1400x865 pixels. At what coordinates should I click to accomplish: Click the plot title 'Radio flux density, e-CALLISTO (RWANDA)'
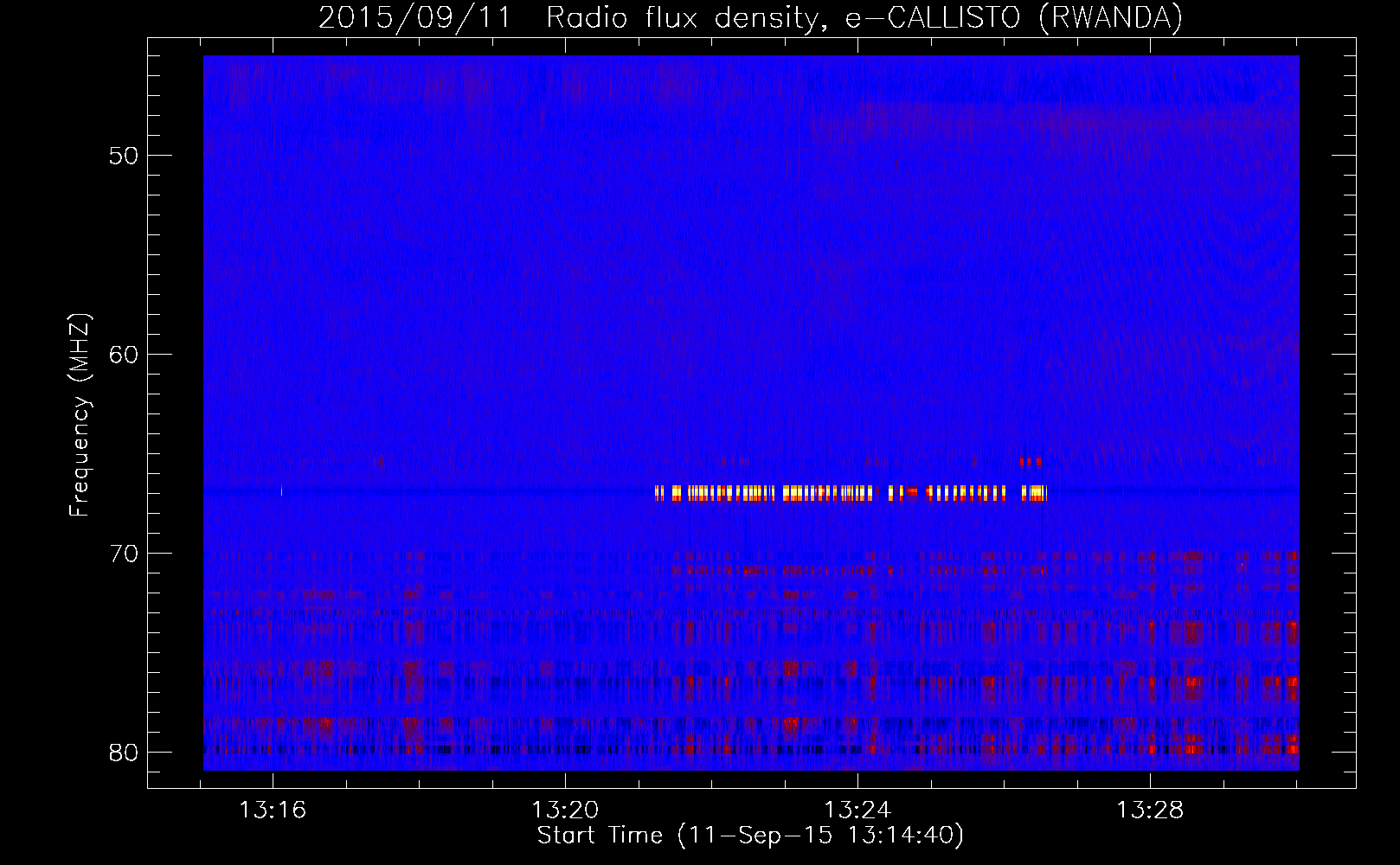[x=864, y=17]
